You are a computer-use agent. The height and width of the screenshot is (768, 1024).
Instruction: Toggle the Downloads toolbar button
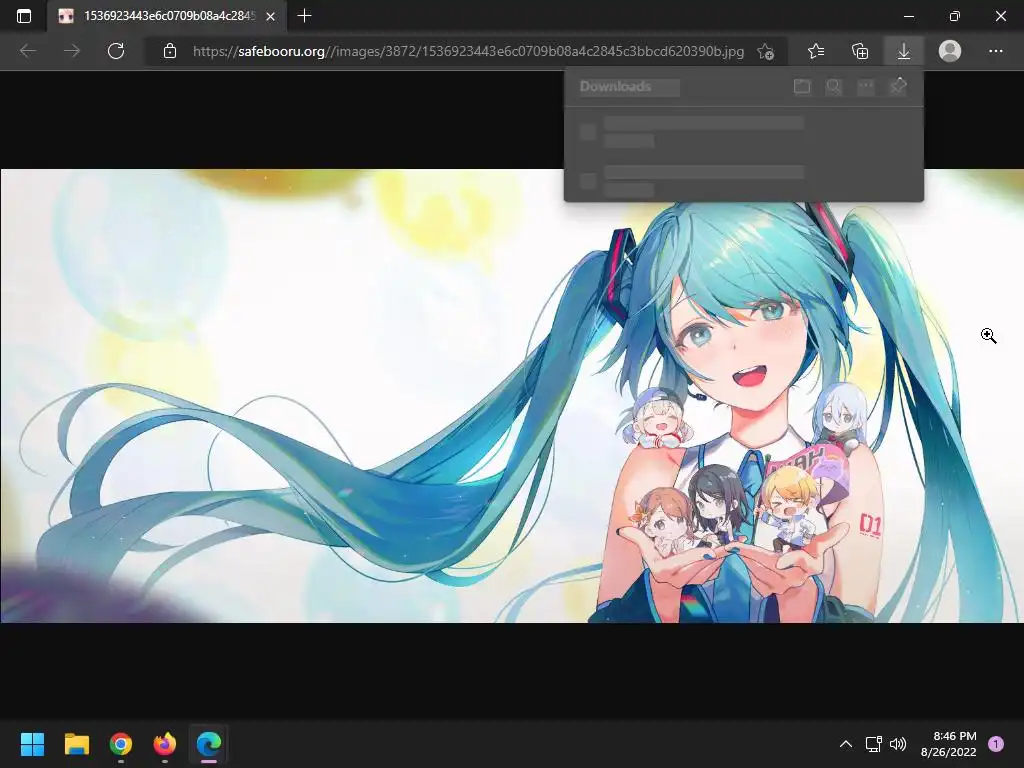(904, 51)
